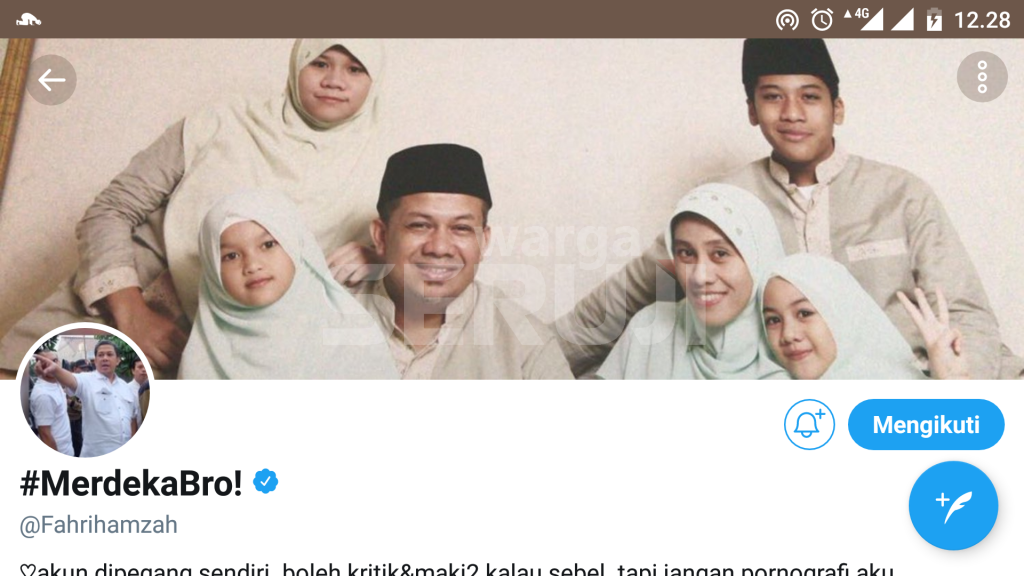Viewport: 1024px width, 576px height.
Task: Tap the #MerdekaBro! display name
Action: click(131, 484)
